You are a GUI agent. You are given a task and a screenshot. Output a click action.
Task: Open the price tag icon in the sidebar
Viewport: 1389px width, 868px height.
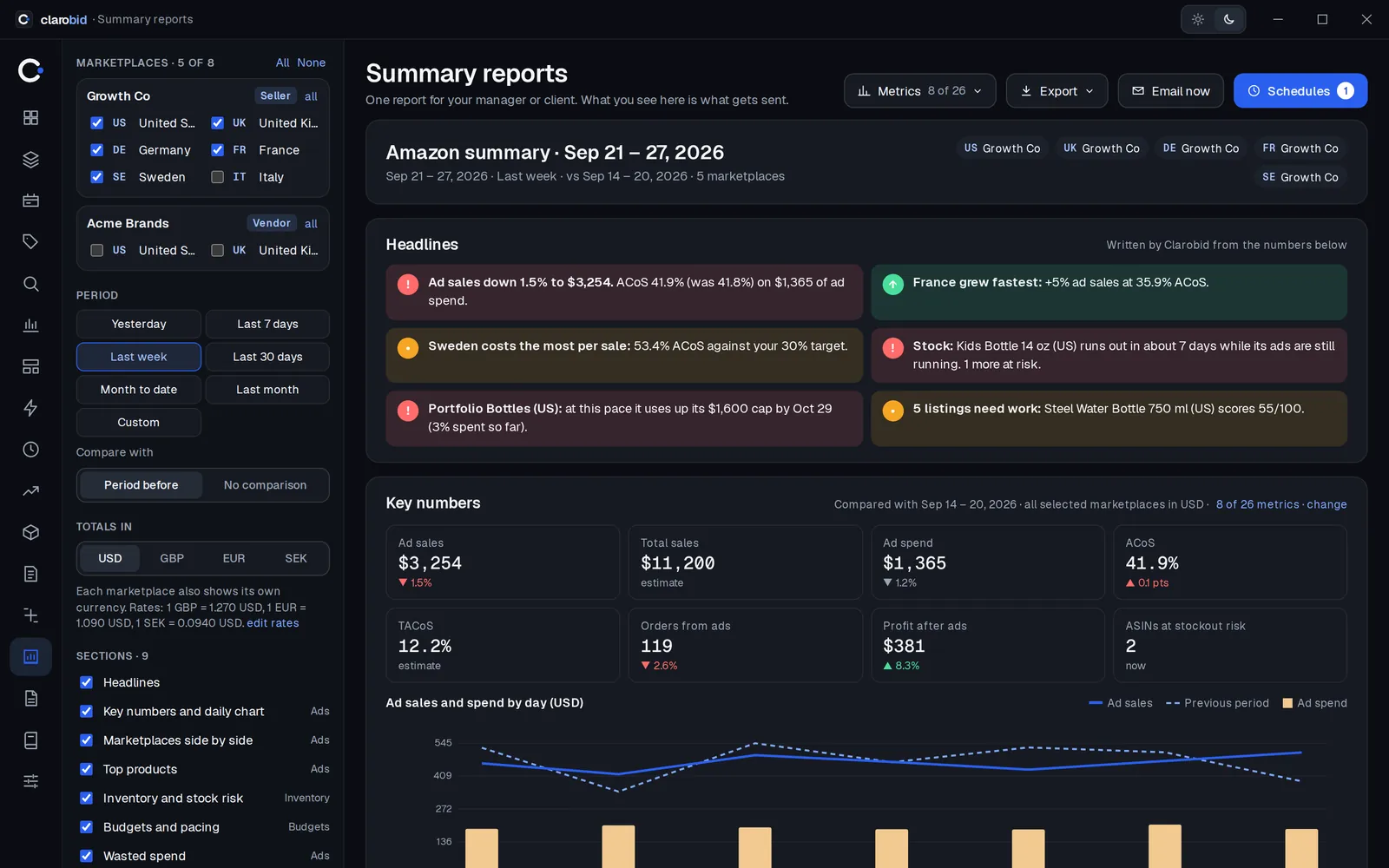point(30,242)
